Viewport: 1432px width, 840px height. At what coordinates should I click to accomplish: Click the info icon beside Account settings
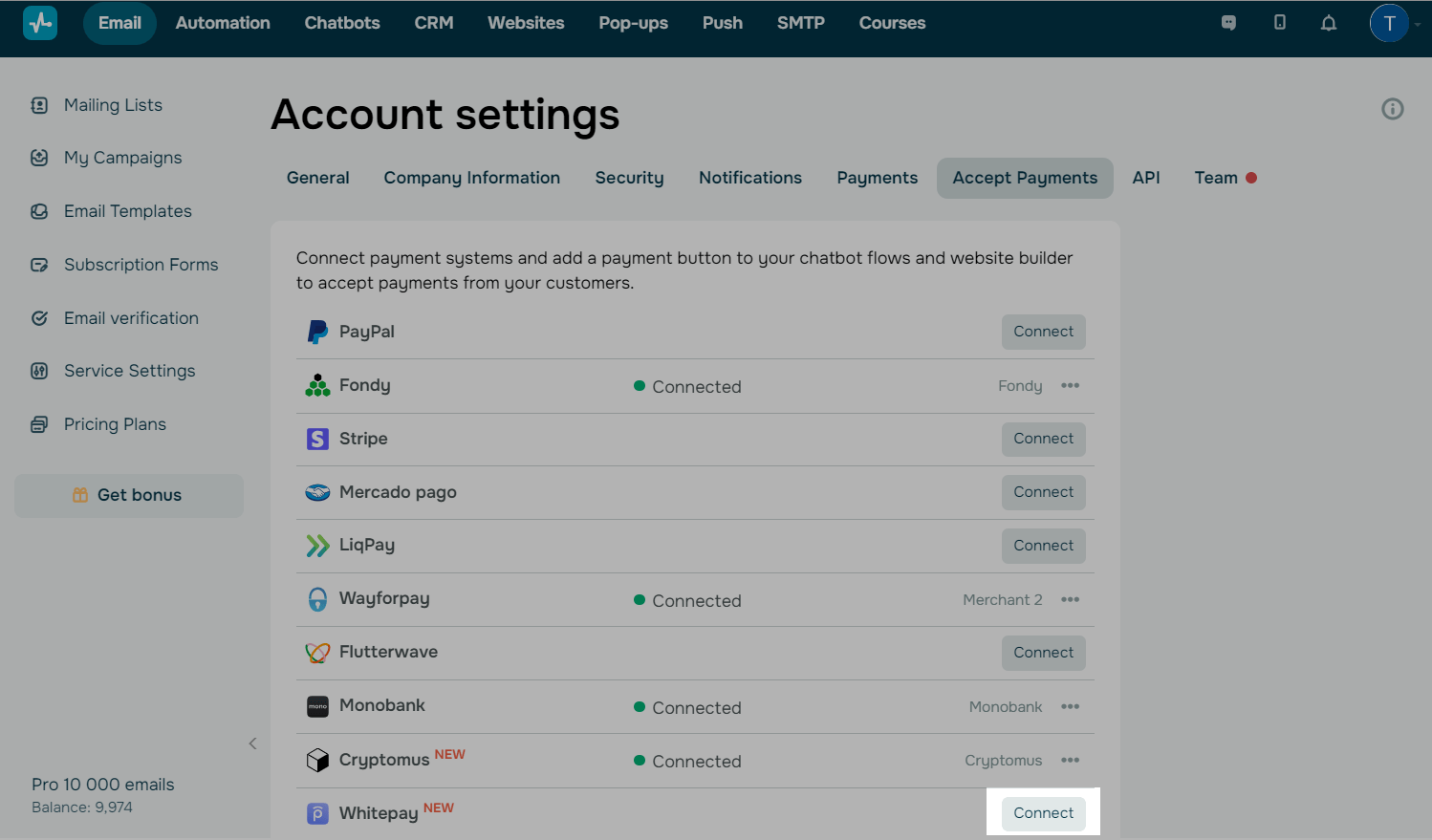(x=1393, y=109)
